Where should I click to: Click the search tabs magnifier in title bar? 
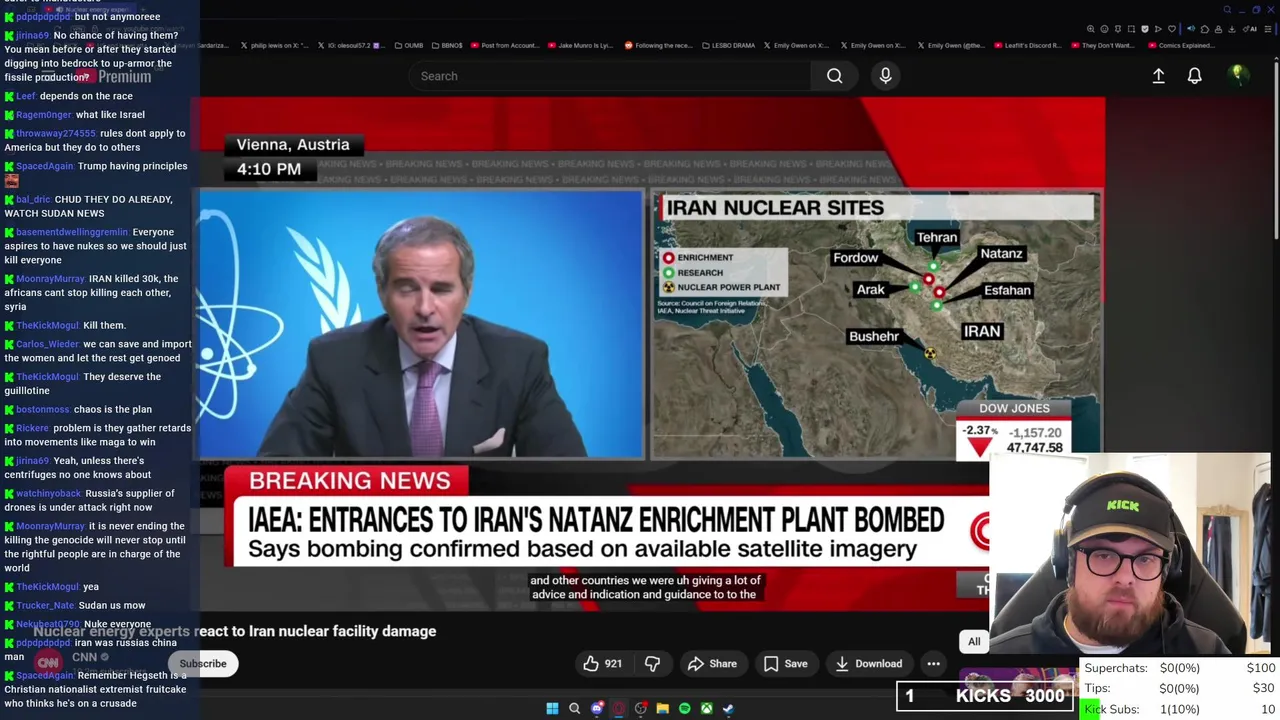pyautogui.click(x=1227, y=9)
